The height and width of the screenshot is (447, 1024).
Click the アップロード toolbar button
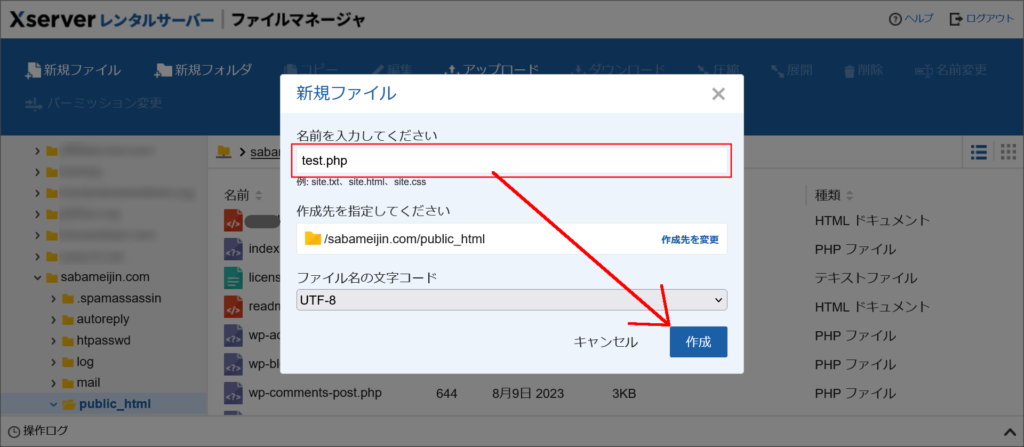[x=492, y=71]
